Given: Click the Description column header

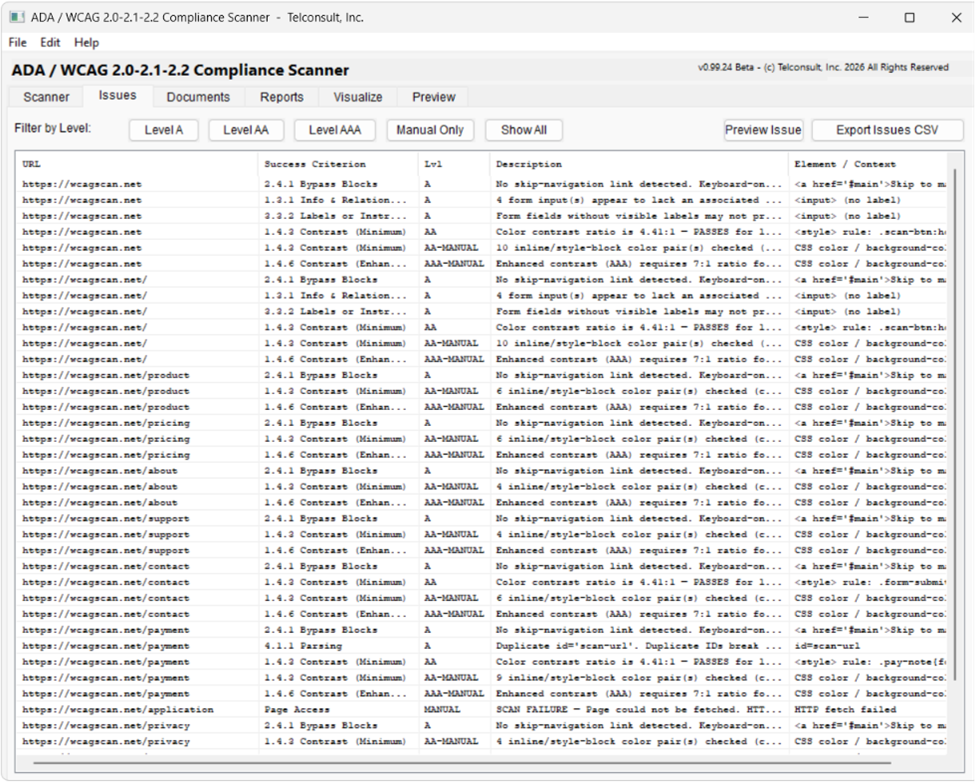Looking at the screenshot, I should pyautogui.click(x=639, y=164).
